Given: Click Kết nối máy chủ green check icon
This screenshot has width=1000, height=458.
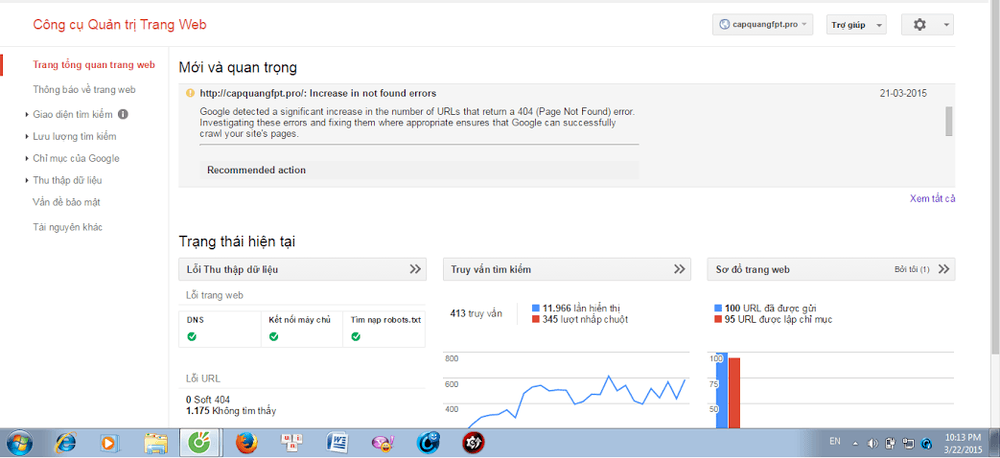Looking at the screenshot, I should tap(274, 336).
